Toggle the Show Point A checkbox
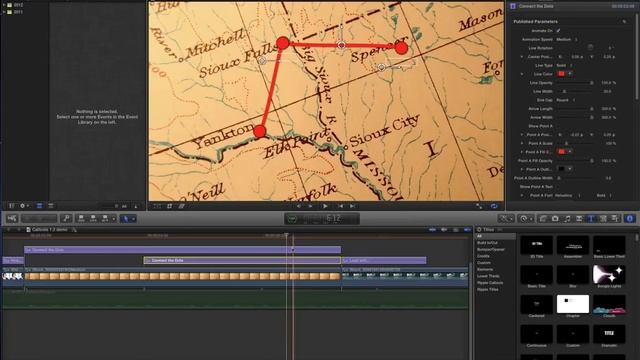Image resolution: width=640 pixels, height=360 pixels. pyautogui.click(x=558, y=126)
